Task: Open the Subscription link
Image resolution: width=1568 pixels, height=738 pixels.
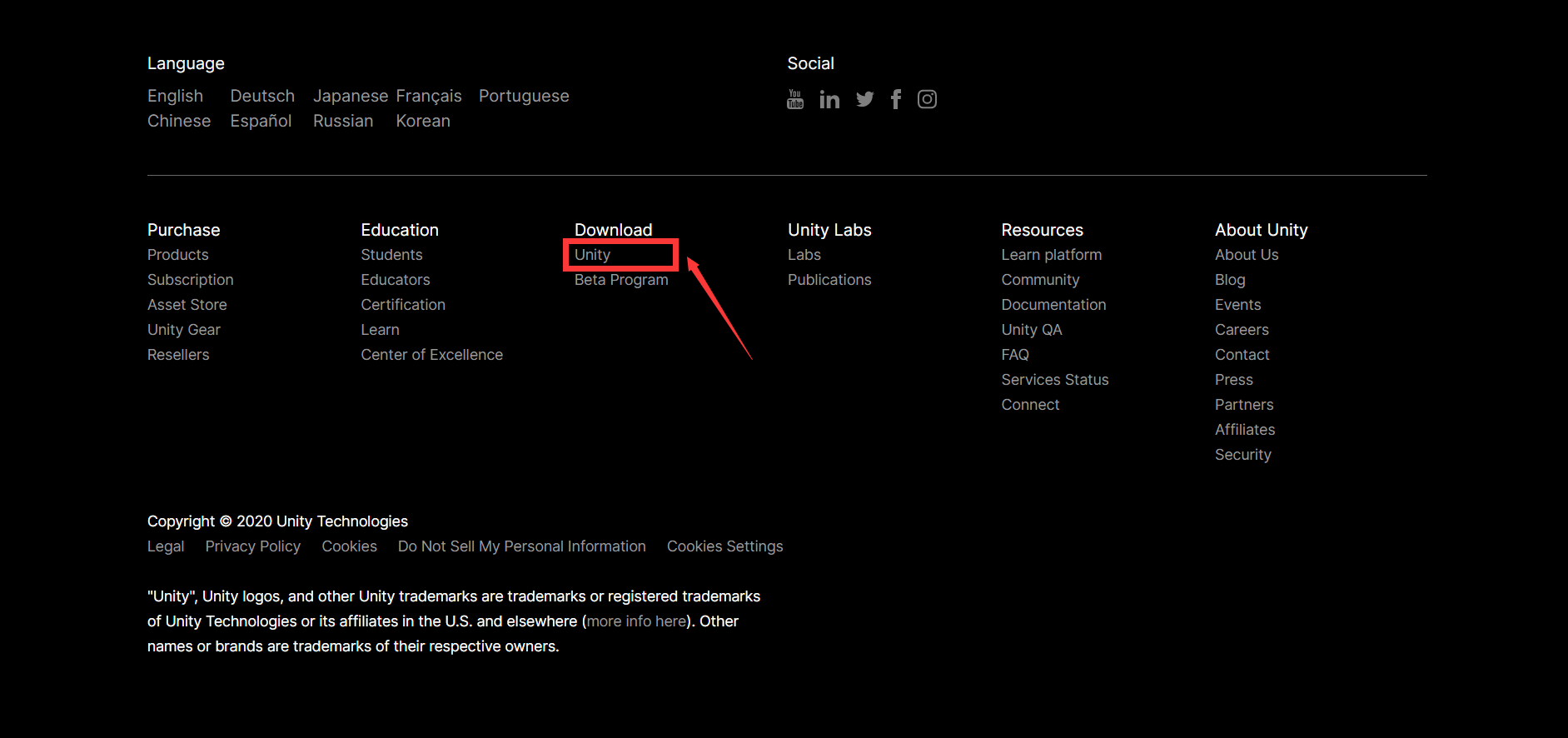Action: (191, 280)
